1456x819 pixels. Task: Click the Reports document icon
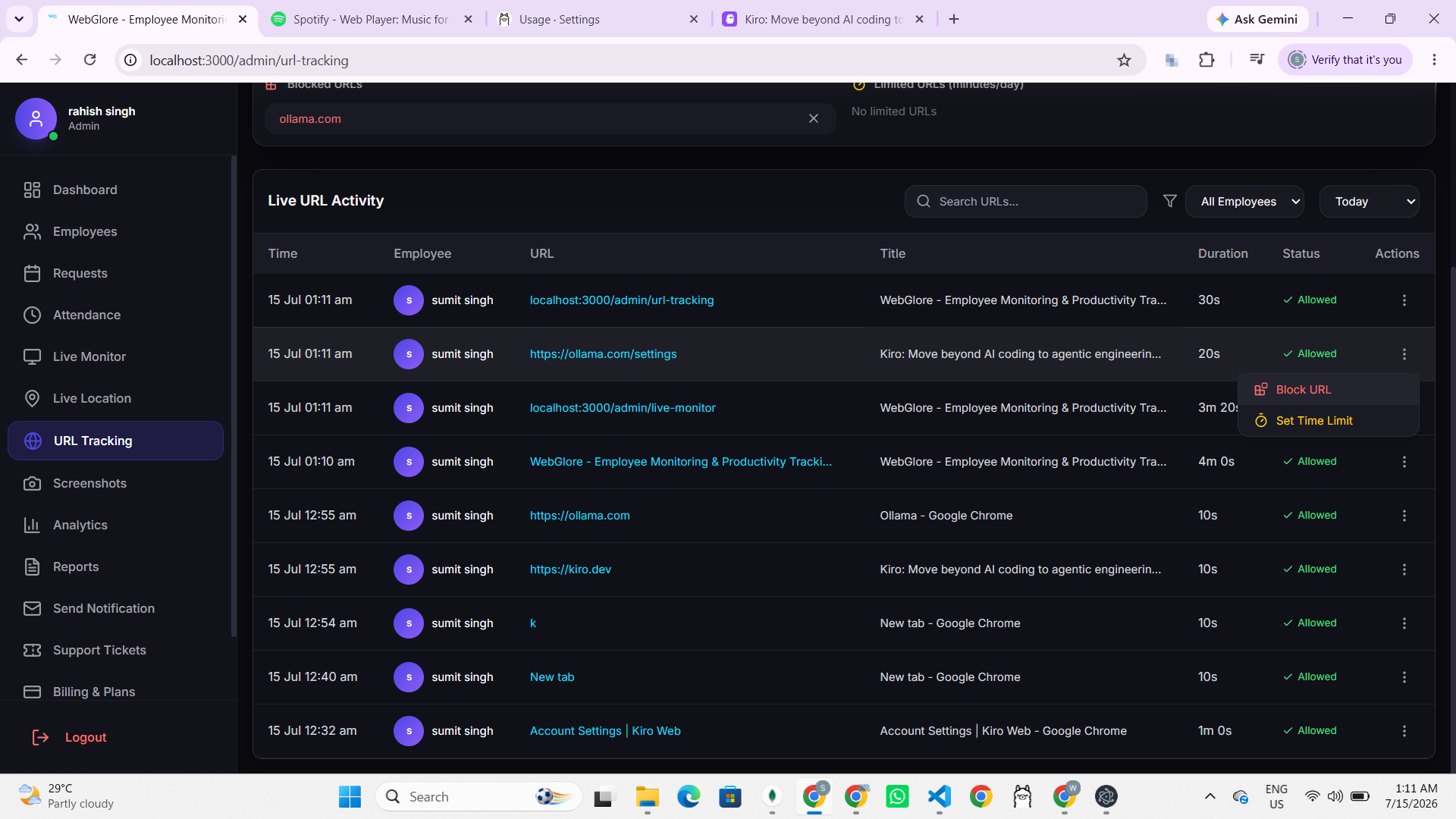(x=32, y=566)
